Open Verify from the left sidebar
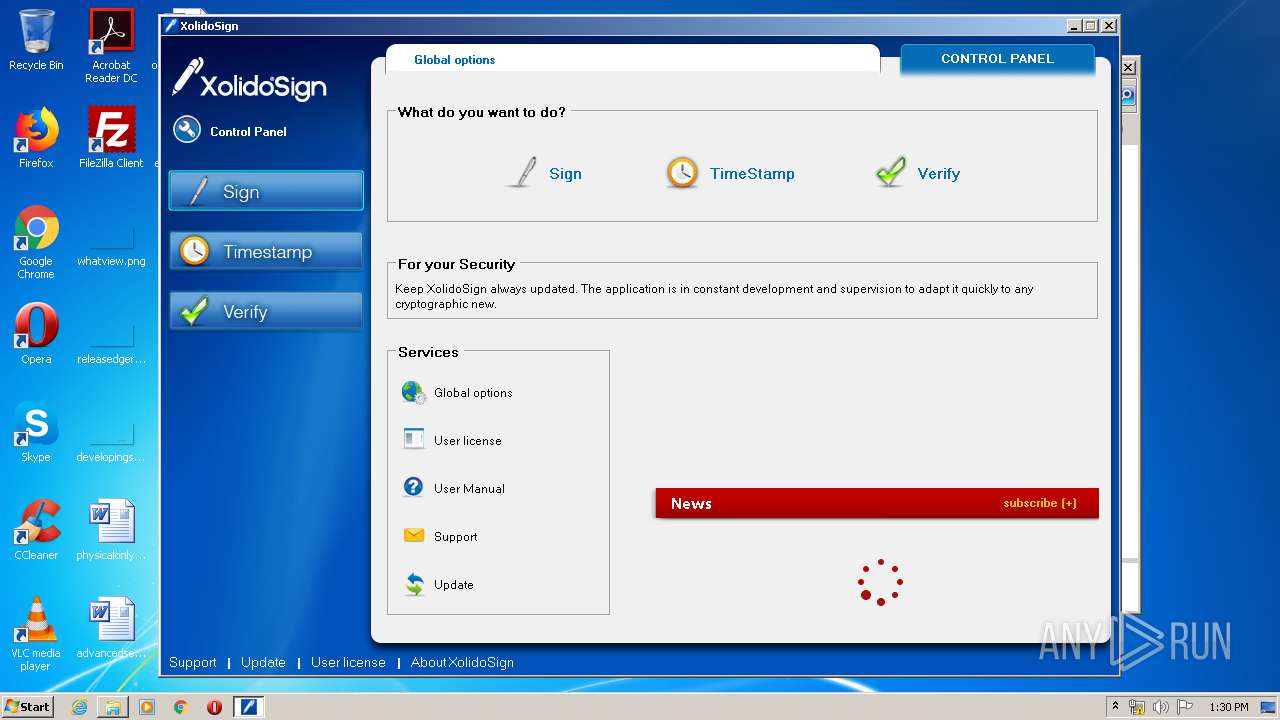 point(266,311)
